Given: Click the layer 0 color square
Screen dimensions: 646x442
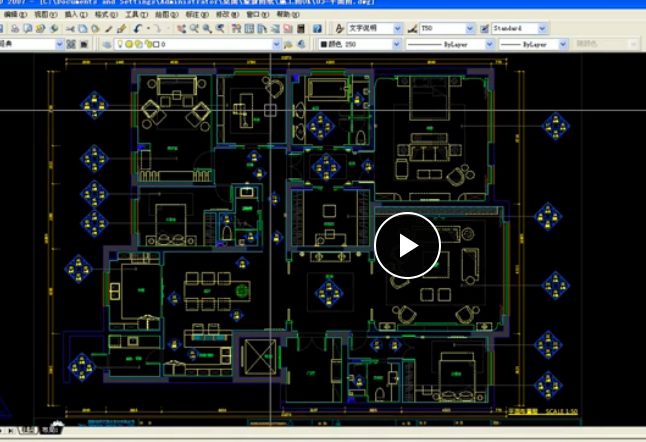Looking at the screenshot, I should pyautogui.click(x=156, y=44).
